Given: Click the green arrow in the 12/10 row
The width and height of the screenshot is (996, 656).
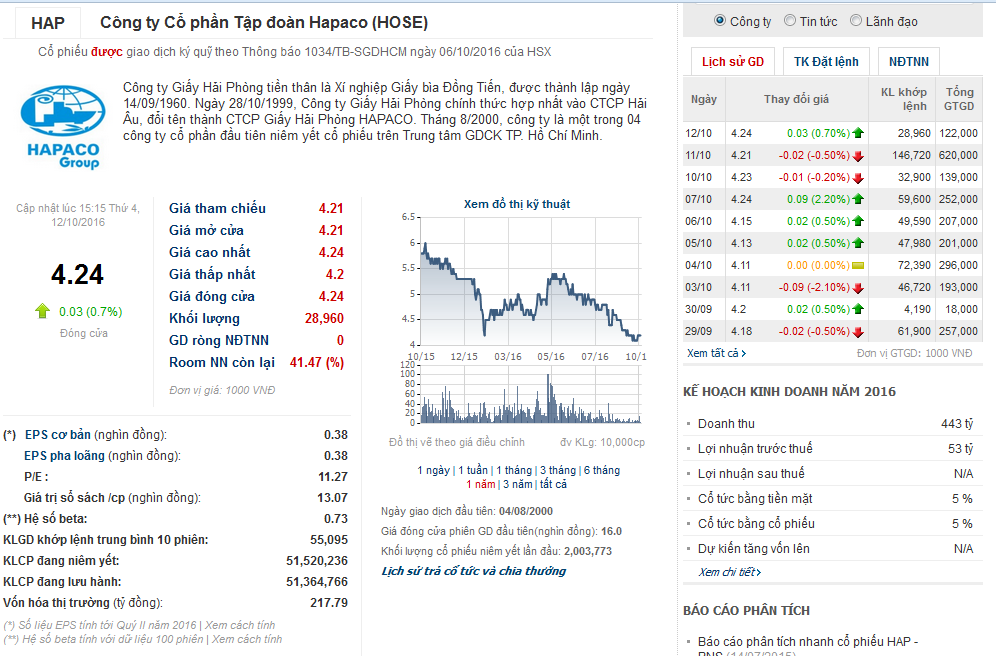Looking at the screenshot, I should click(x=858, y=133).
